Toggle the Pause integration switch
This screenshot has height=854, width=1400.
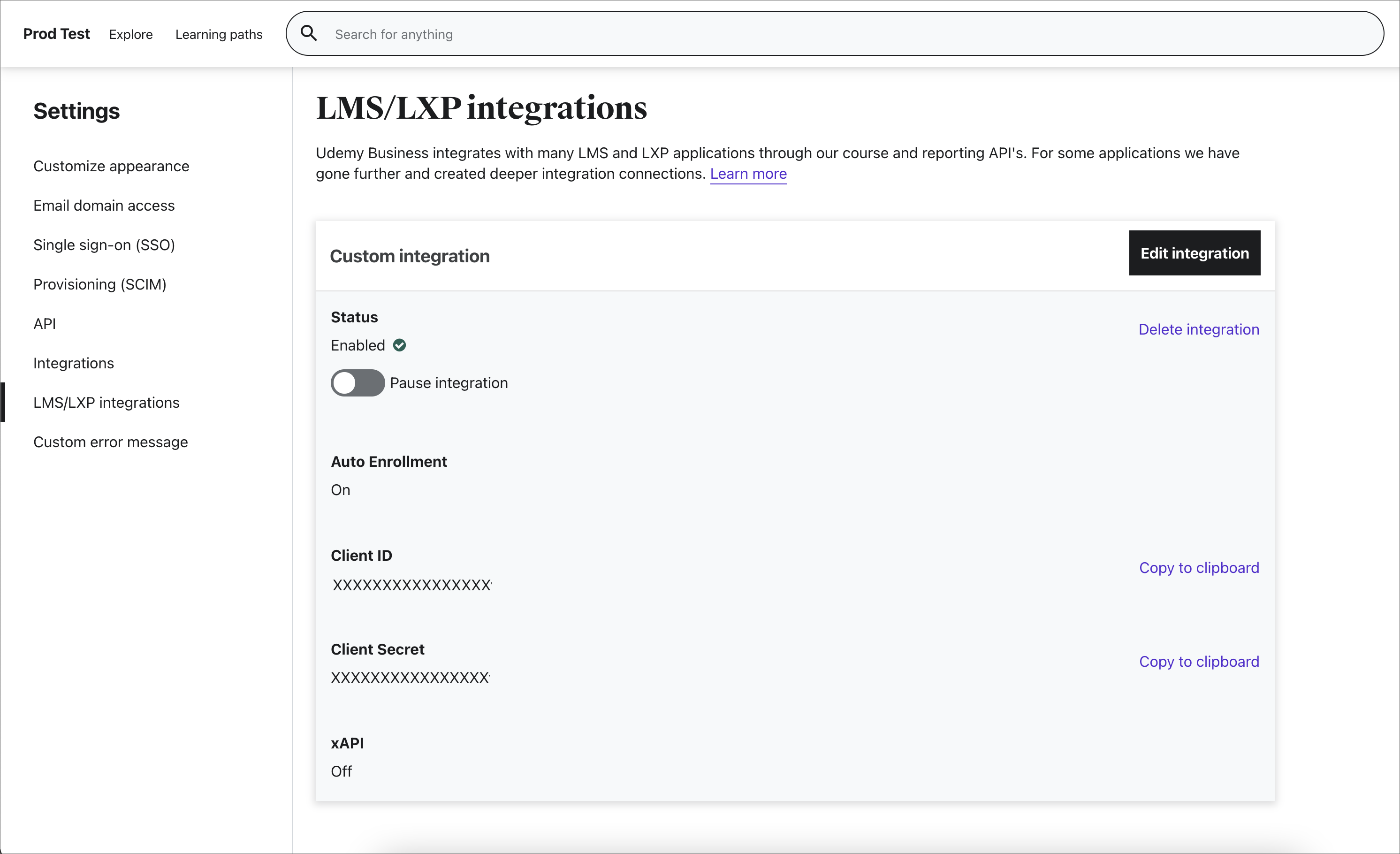pyautogui.click(x=357, y=383)
